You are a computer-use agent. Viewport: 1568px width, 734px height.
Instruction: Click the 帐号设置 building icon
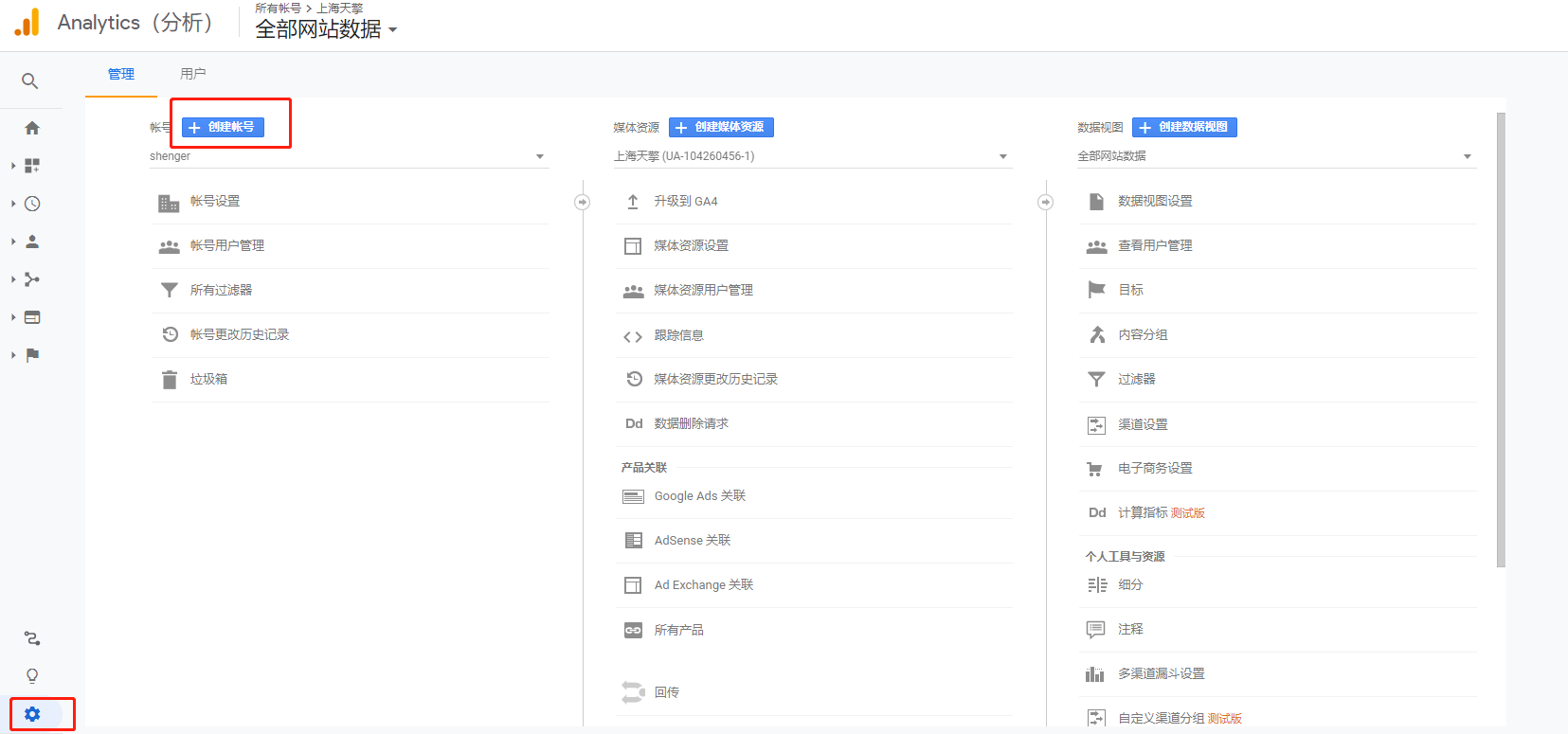pos(169,203)
